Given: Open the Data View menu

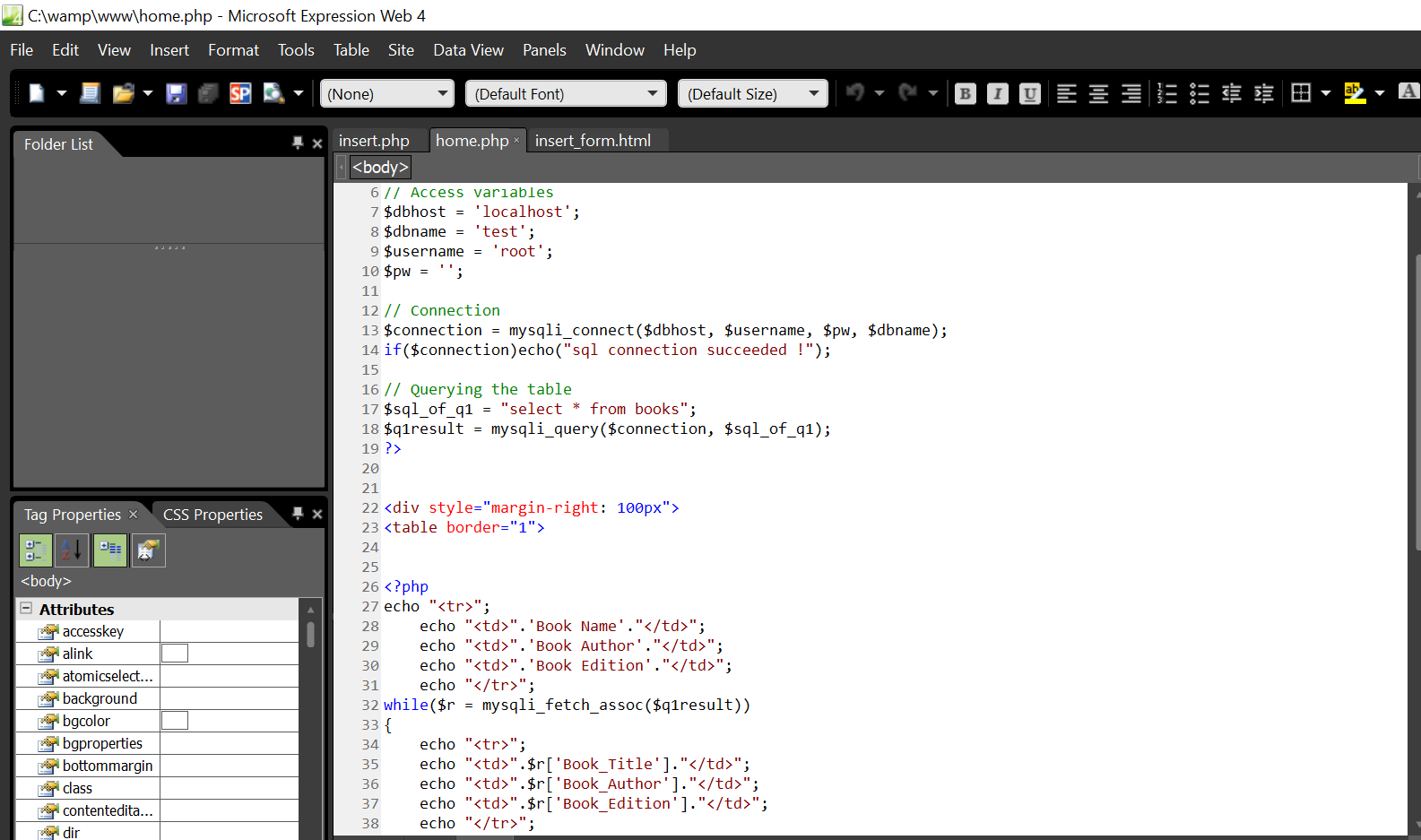Looking at the screenshot, I should [468, 50].
